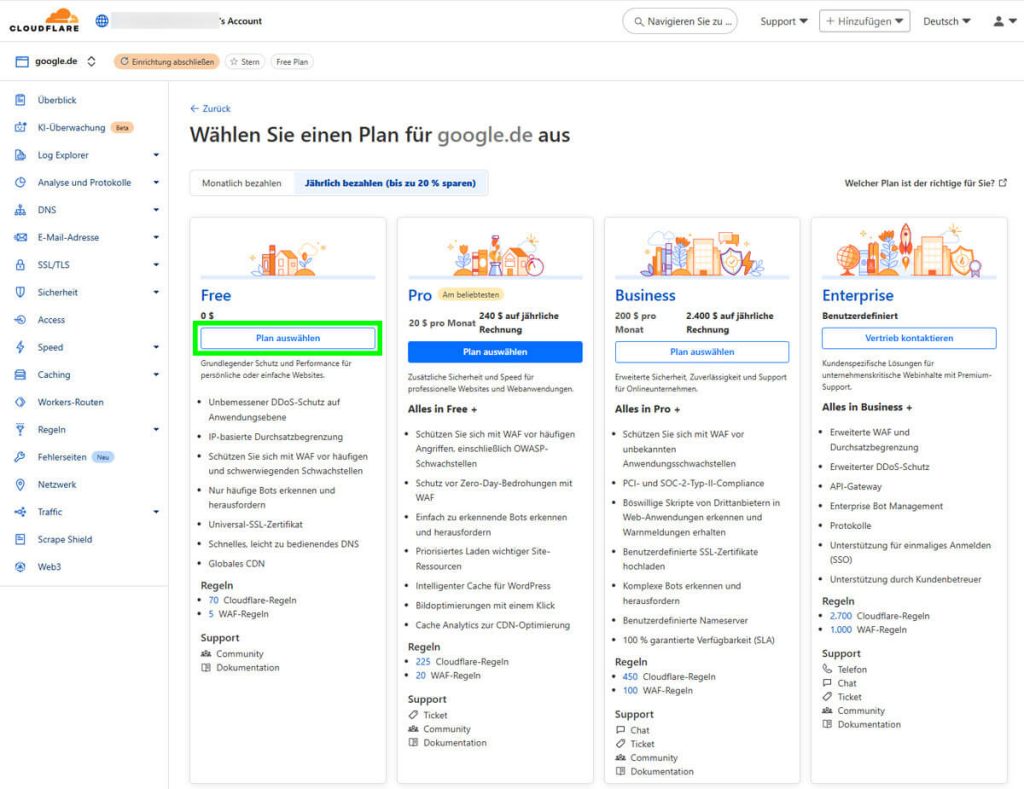Switch to Jährlich bezahlen billing
The image size is (1024, 789).
coord(391,183)
